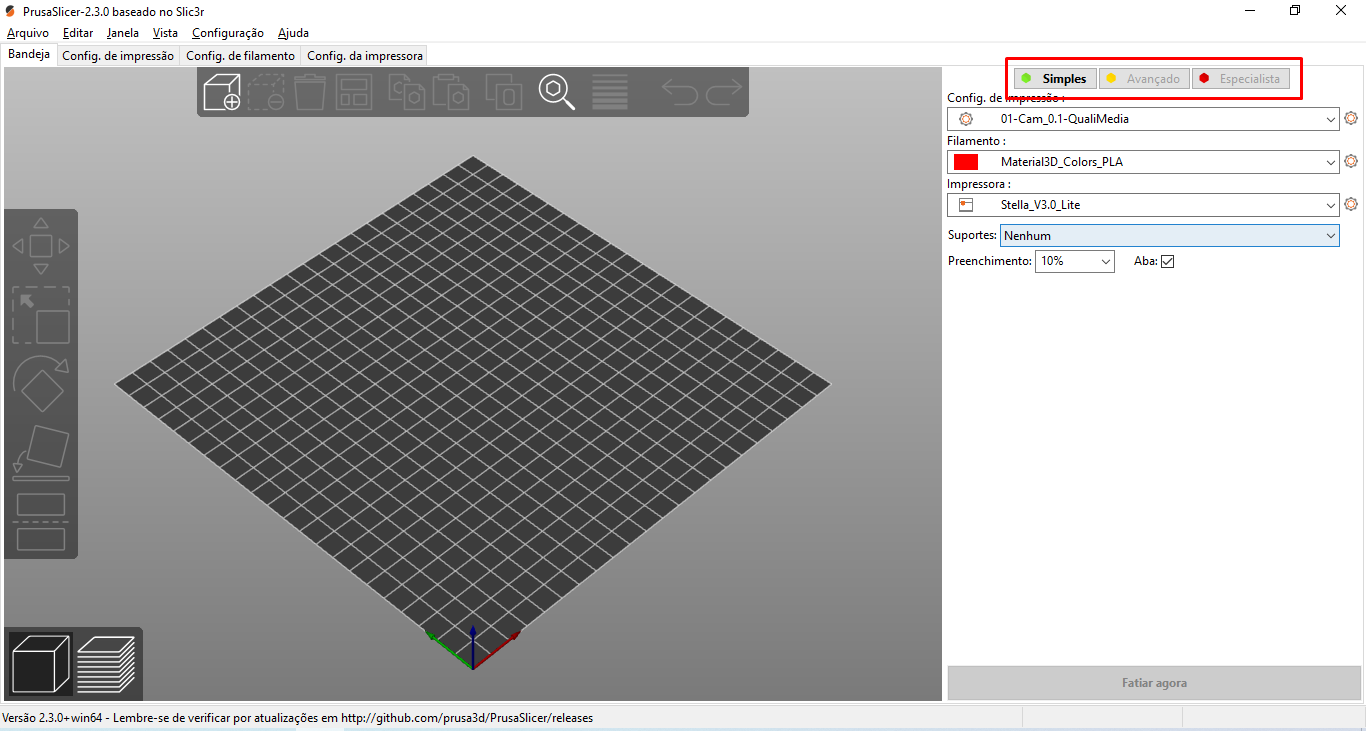Click the Copy icon in the toolbar
Image resolution: width=1366 pixels, height=731 pixels.
pyautogui.click(x=406, y=92)
